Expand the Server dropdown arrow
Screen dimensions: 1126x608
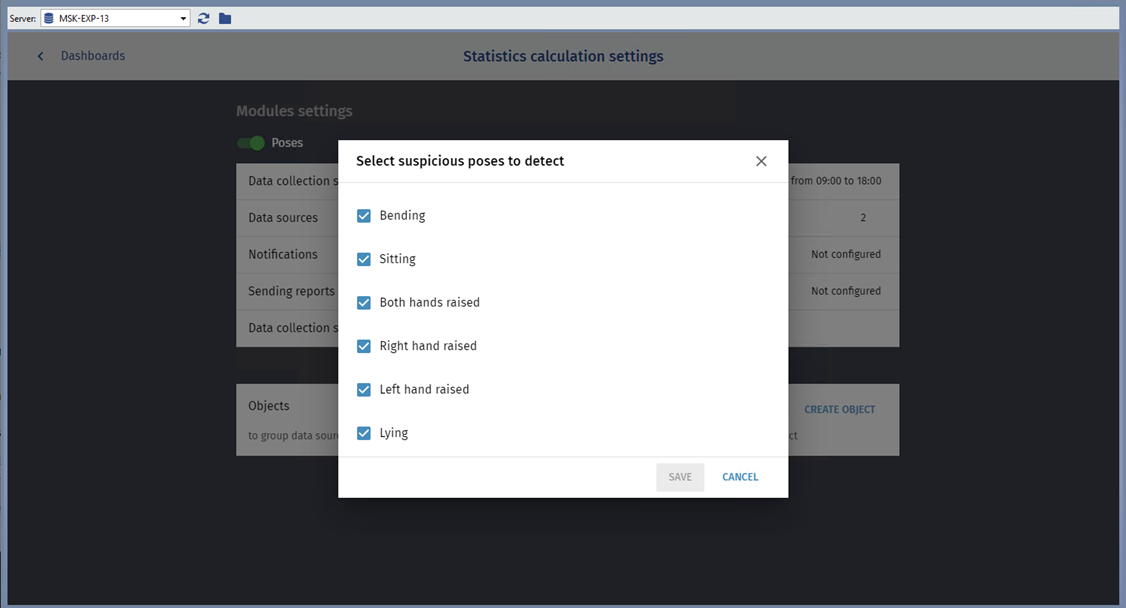(183, 18)
